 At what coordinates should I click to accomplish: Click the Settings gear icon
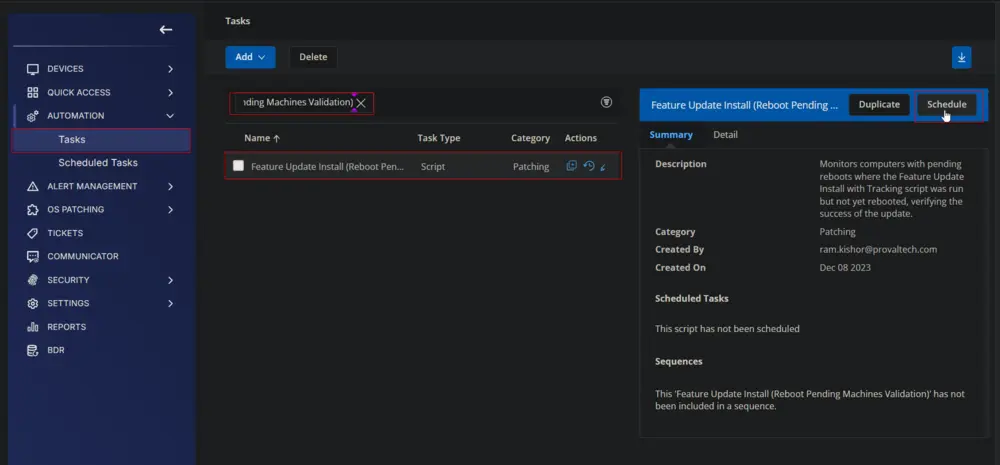click(33, 304)
